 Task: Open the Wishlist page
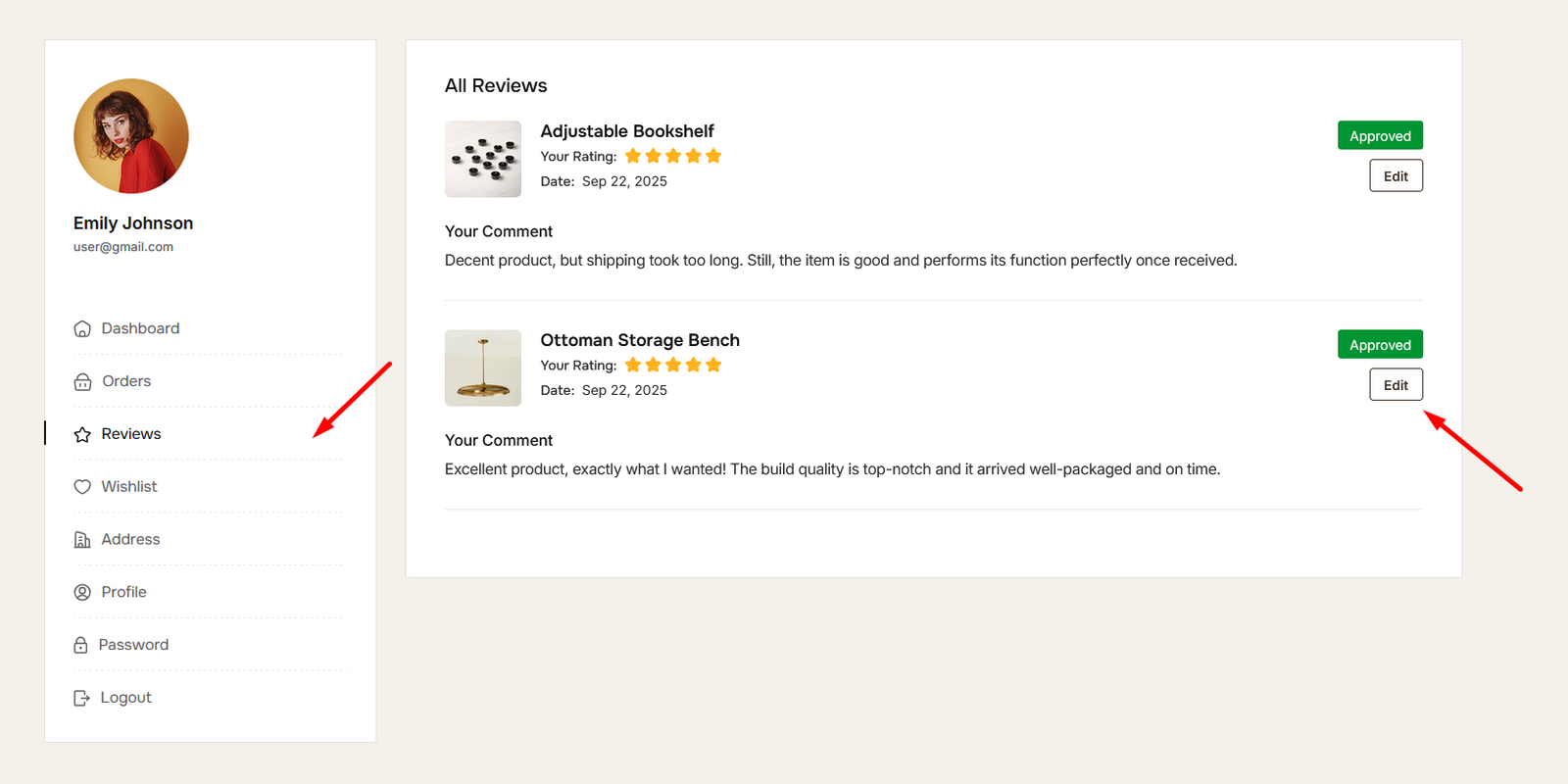coord(129,486)
